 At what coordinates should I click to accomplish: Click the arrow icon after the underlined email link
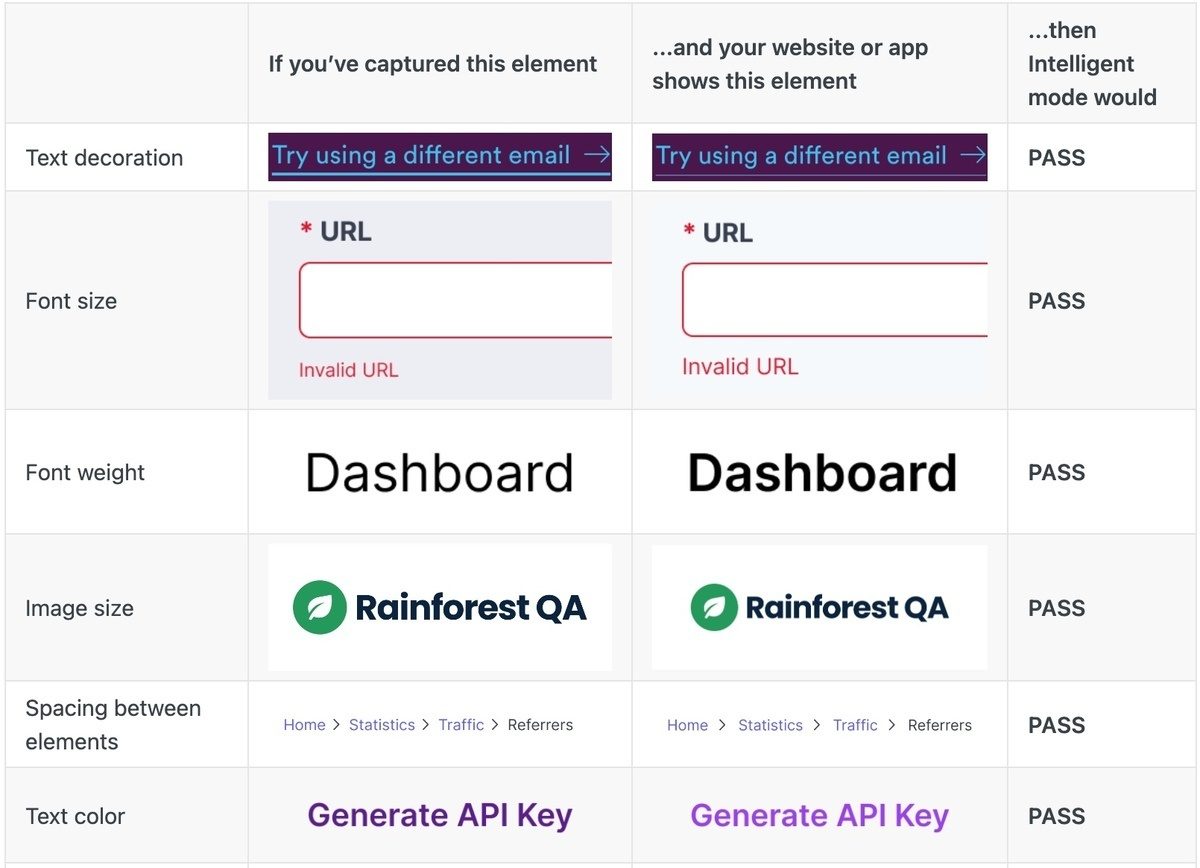pos(597,155)
